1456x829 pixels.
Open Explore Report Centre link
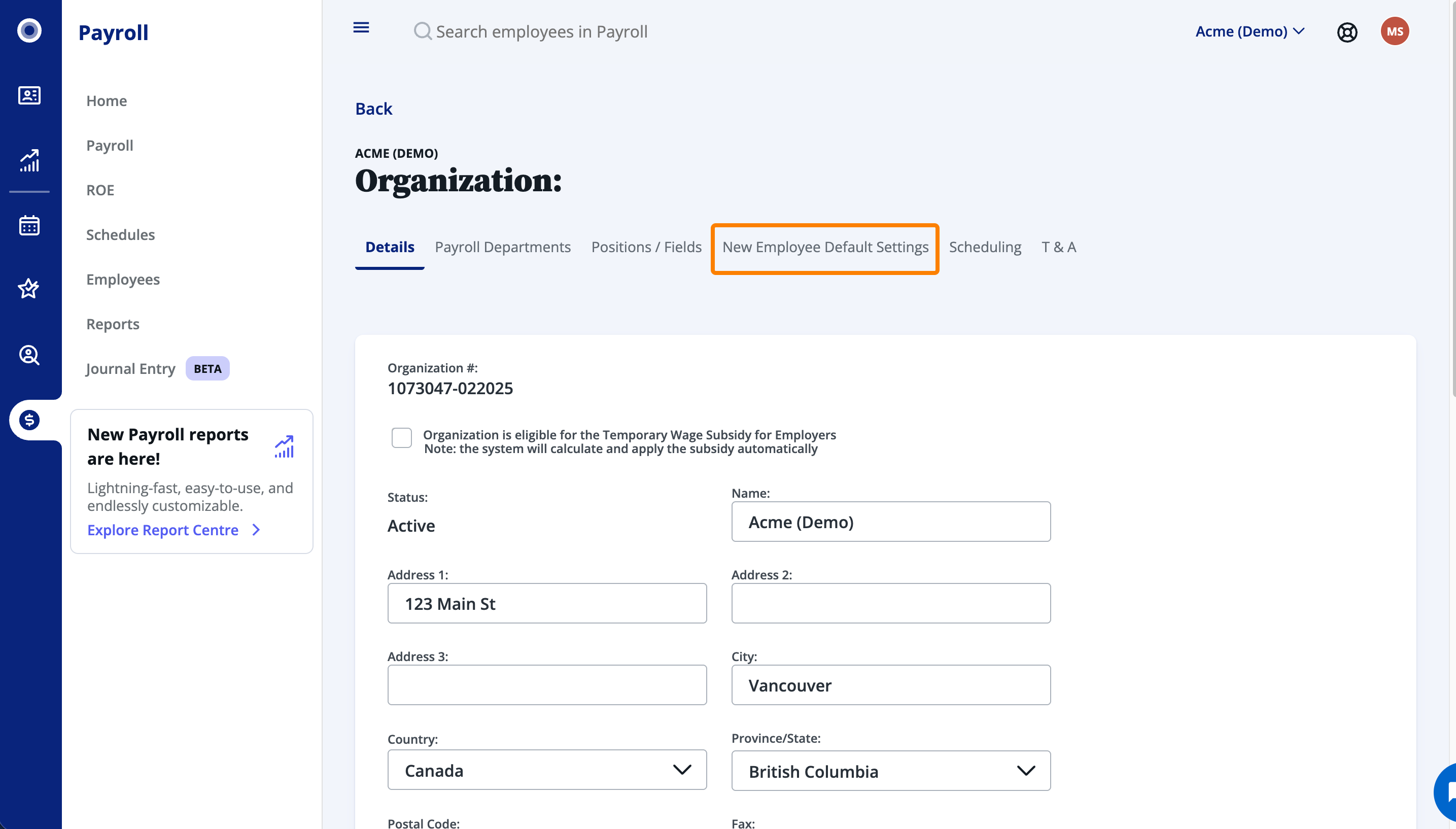[163, 530]
